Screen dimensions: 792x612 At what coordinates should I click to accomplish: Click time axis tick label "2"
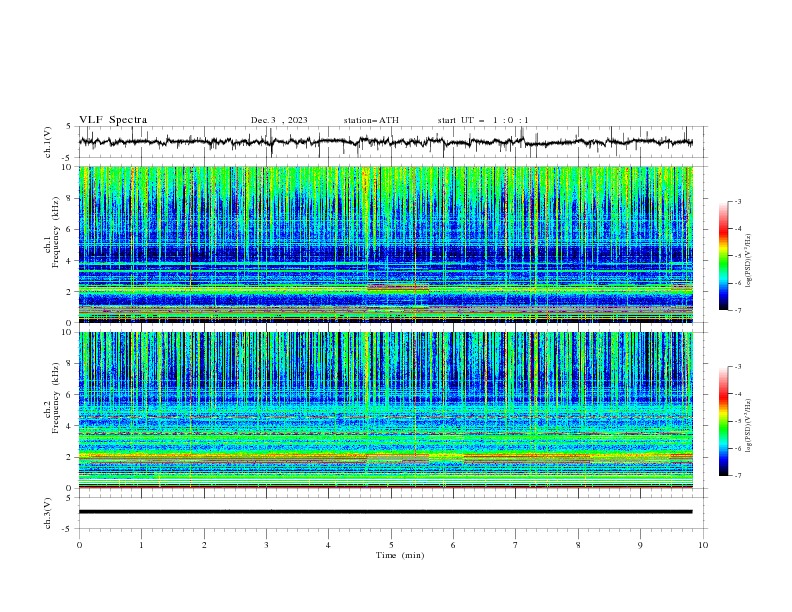click(x=204, y=545)
